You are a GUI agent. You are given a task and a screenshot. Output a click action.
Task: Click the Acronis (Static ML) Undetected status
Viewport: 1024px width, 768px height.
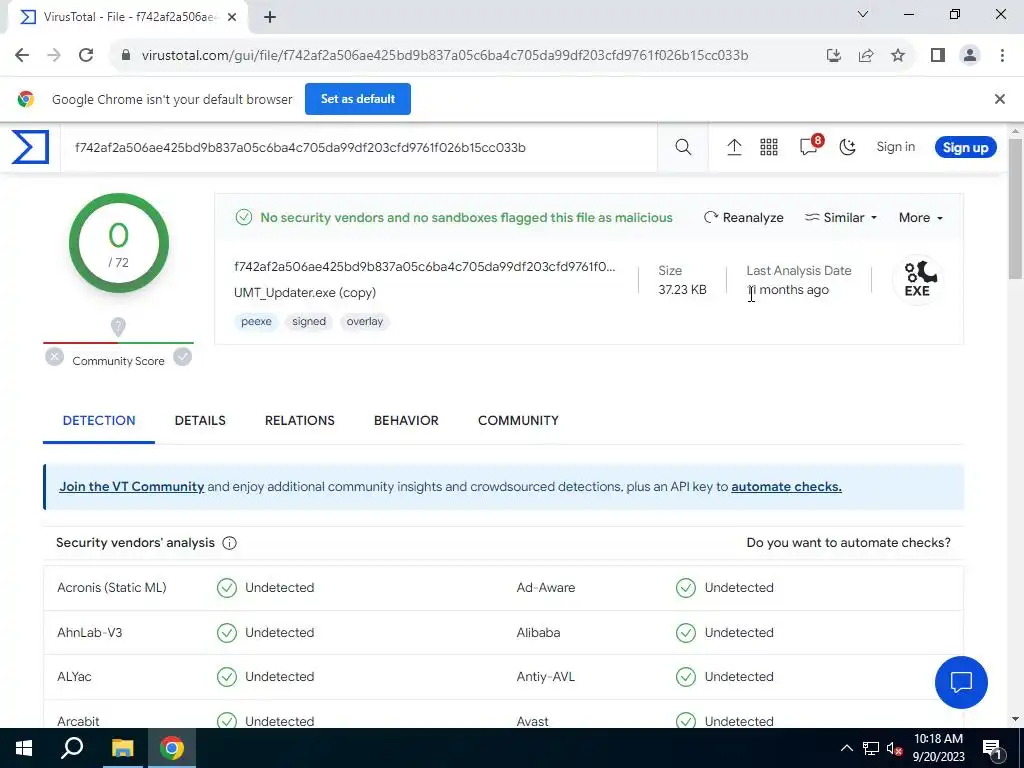266,588
